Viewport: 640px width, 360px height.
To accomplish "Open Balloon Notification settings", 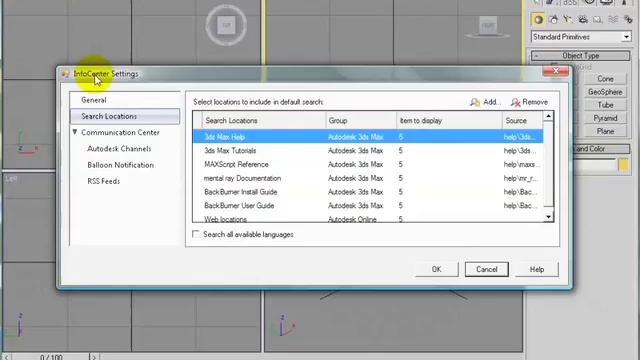I will (120, 165).
